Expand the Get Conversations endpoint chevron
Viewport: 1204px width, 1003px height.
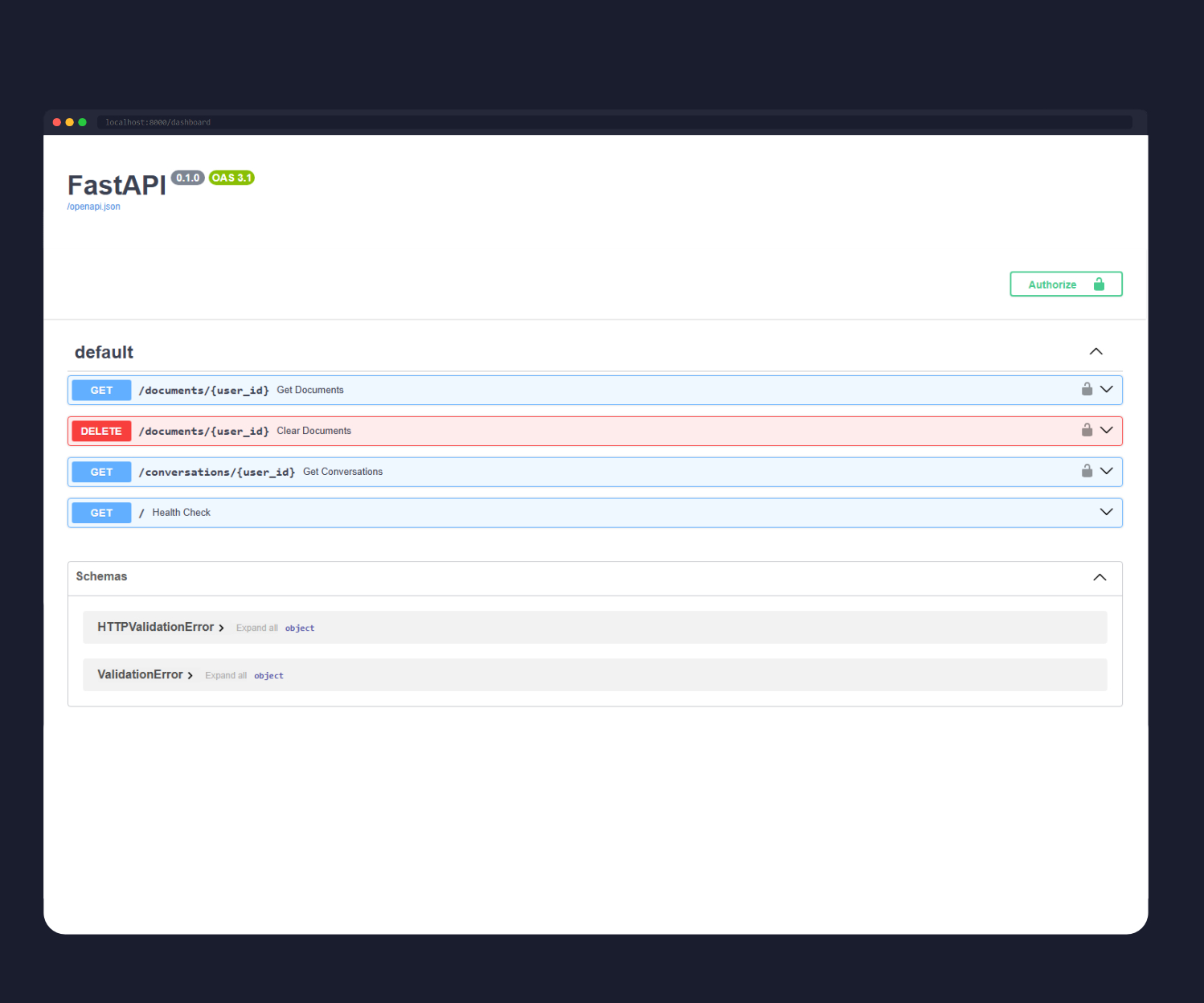pyautogui.click(x=1107, y=472)
